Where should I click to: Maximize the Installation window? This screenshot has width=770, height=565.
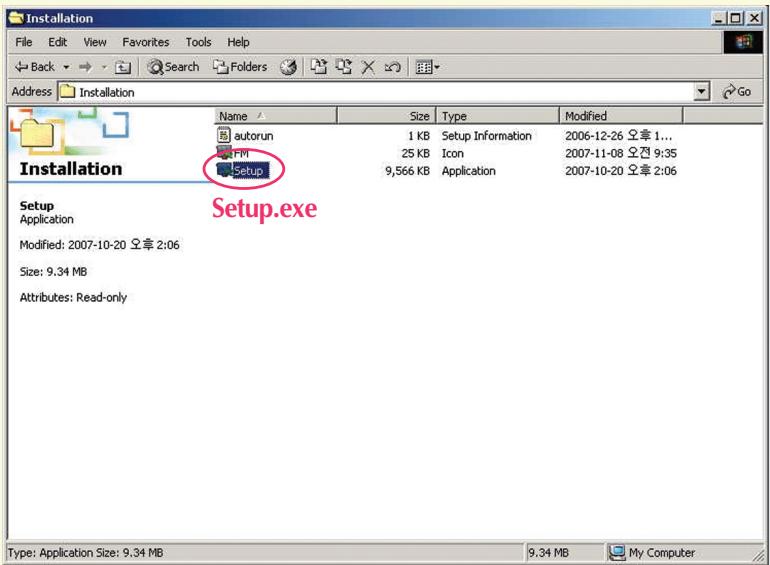tap(736, 18)
